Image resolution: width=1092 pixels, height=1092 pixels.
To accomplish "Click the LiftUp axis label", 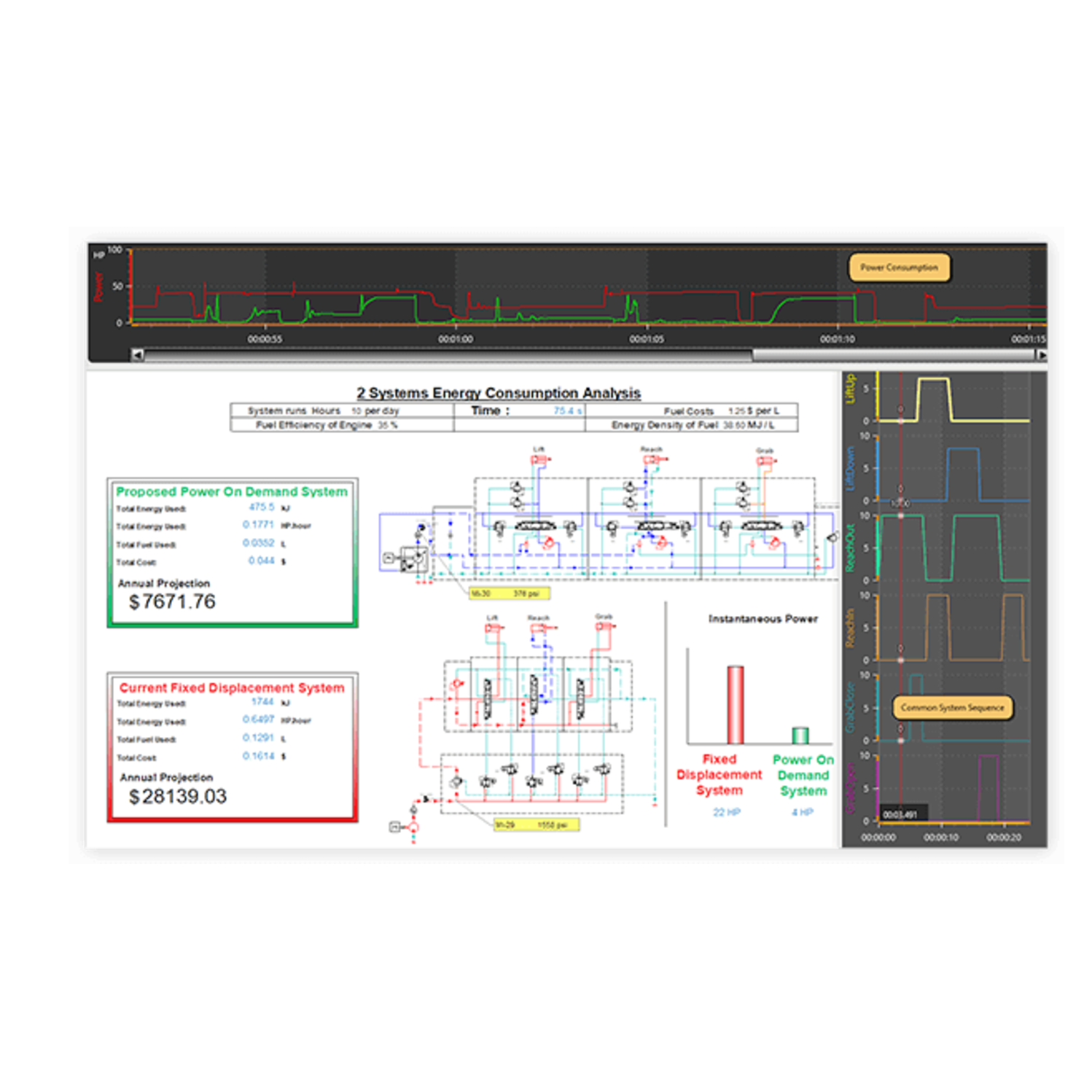I will tap(849, 389).
